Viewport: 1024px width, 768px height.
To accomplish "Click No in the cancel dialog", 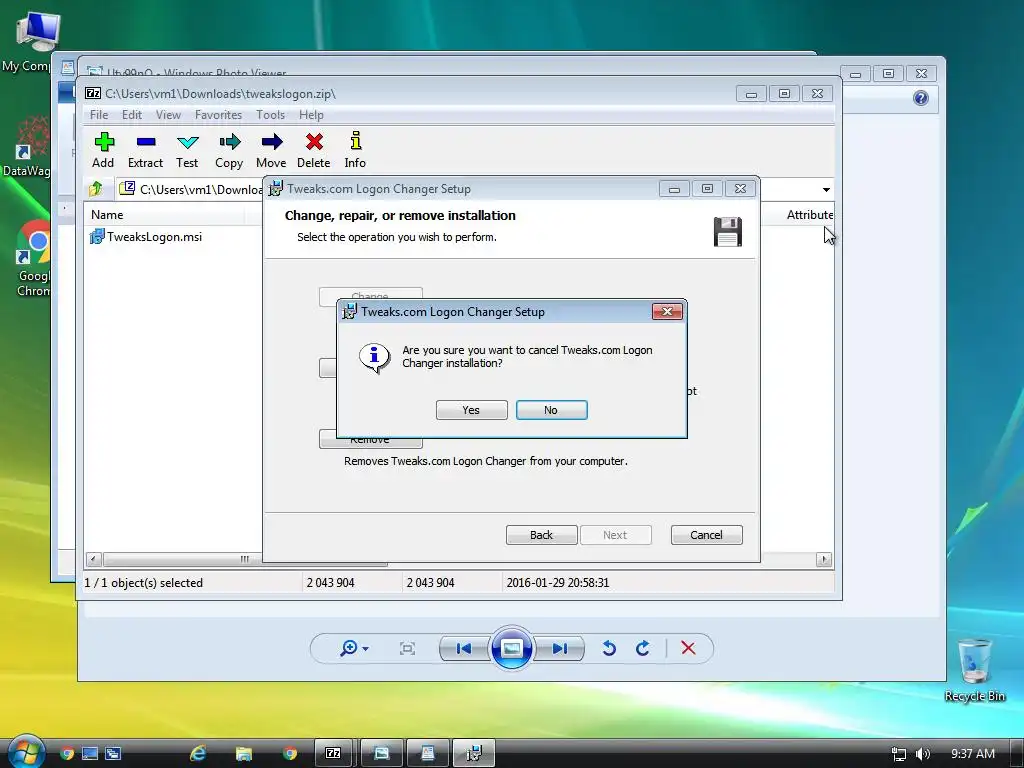I will point(551,410).
